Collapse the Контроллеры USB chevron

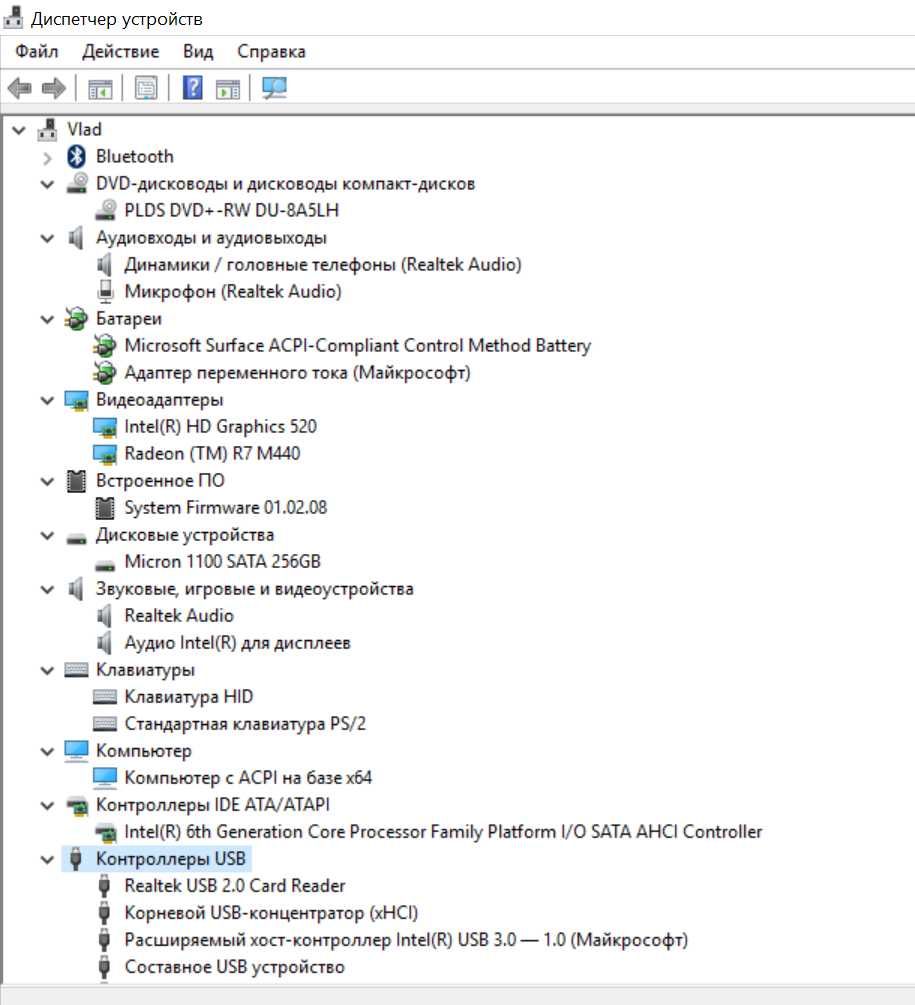click(x=47, y=860)
